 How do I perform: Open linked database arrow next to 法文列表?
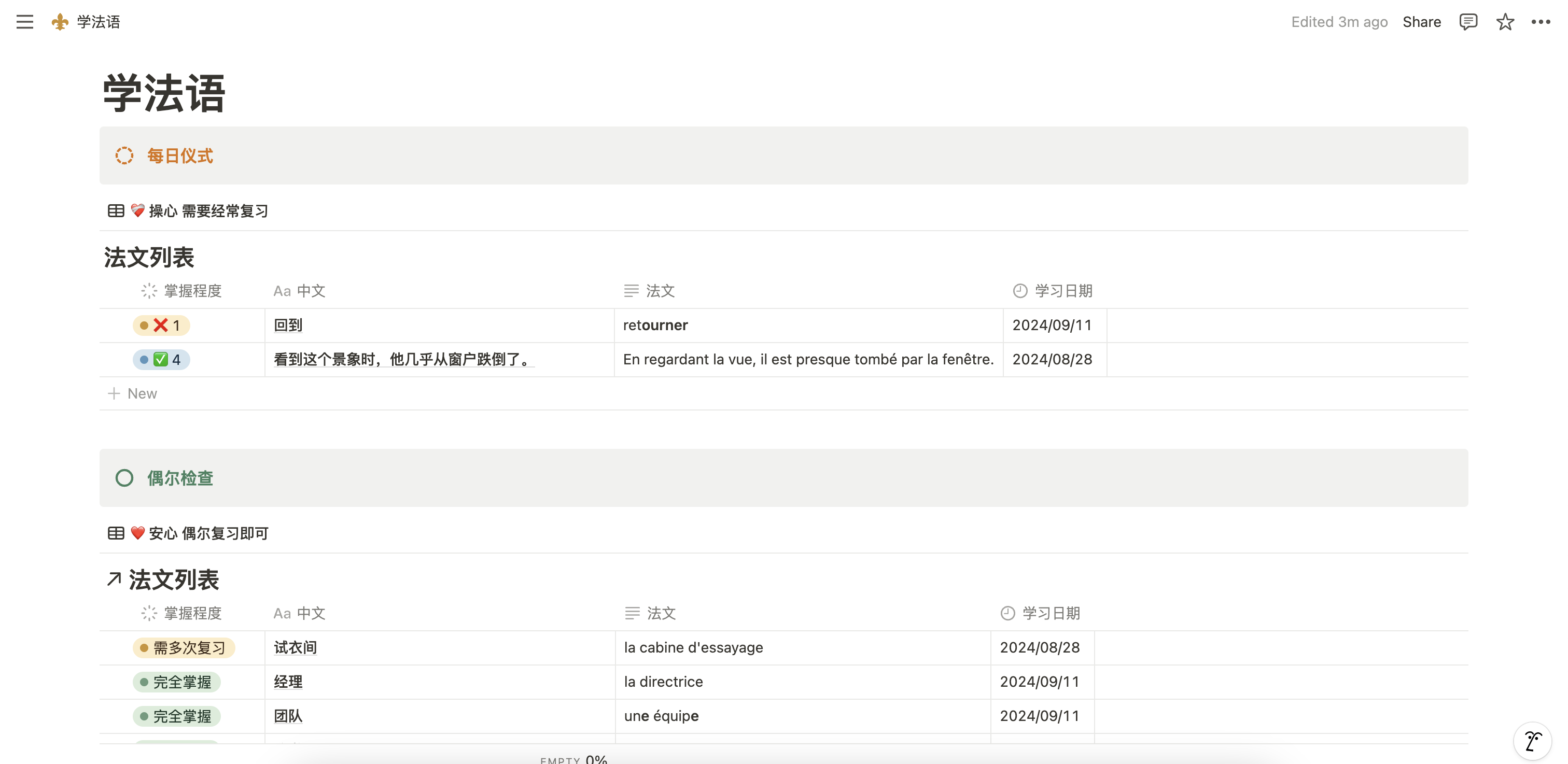pyautogui.click(x=114, y=579)
